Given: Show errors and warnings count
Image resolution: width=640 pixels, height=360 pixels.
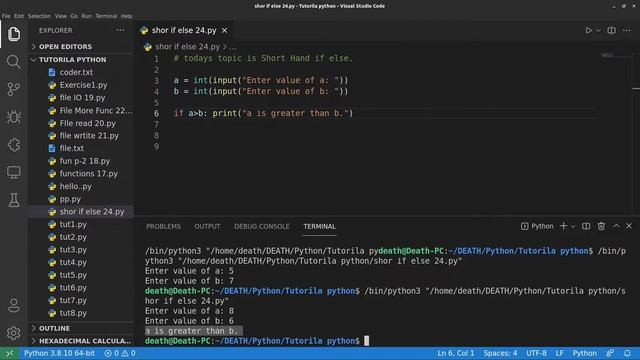Looking at the screenshot, I should (x=120, y=353).
